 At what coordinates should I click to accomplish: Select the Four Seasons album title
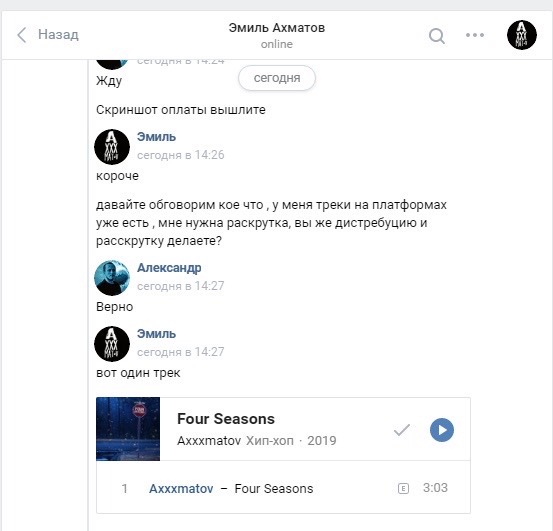click(226, 419)
